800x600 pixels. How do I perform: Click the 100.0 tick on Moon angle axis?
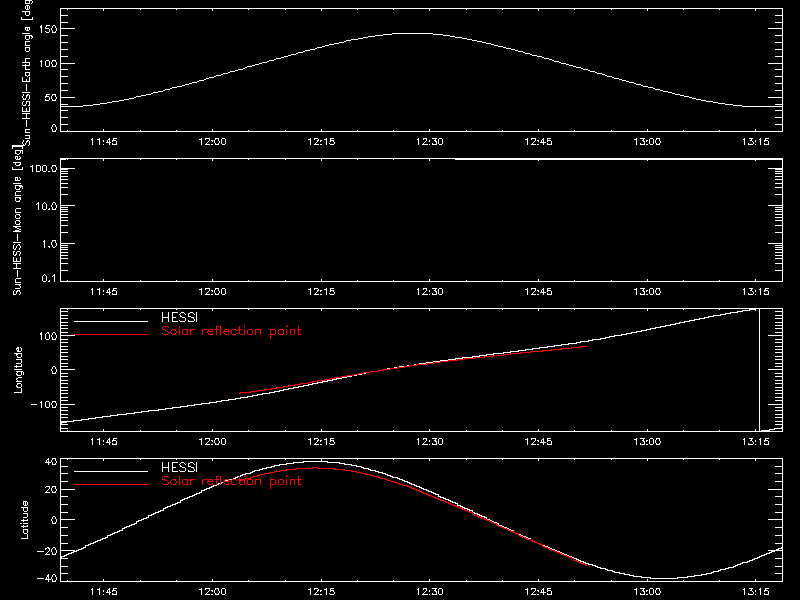click(43, 168)
